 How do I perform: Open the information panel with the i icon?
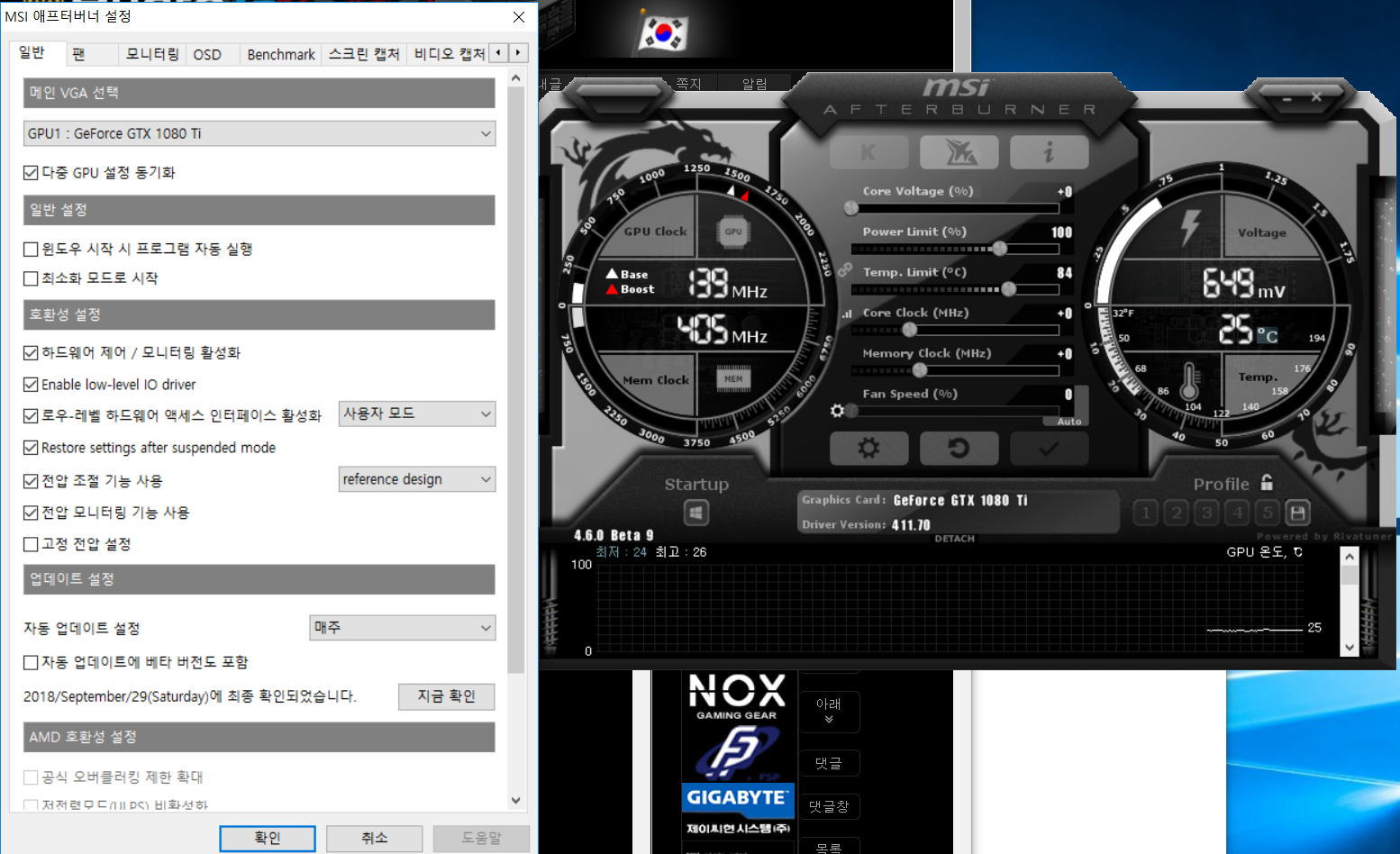coord(1048,151)
